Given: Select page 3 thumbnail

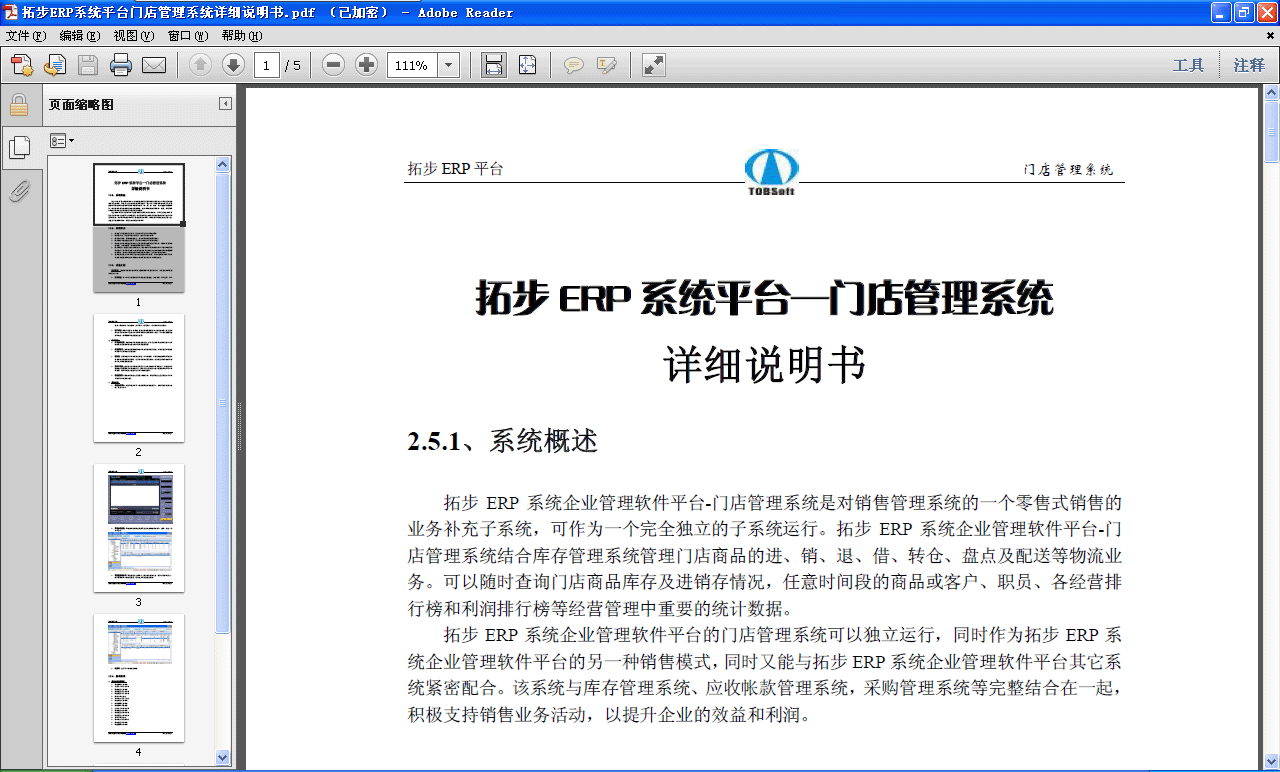Looking at the screenshot, I should point(139,528).
